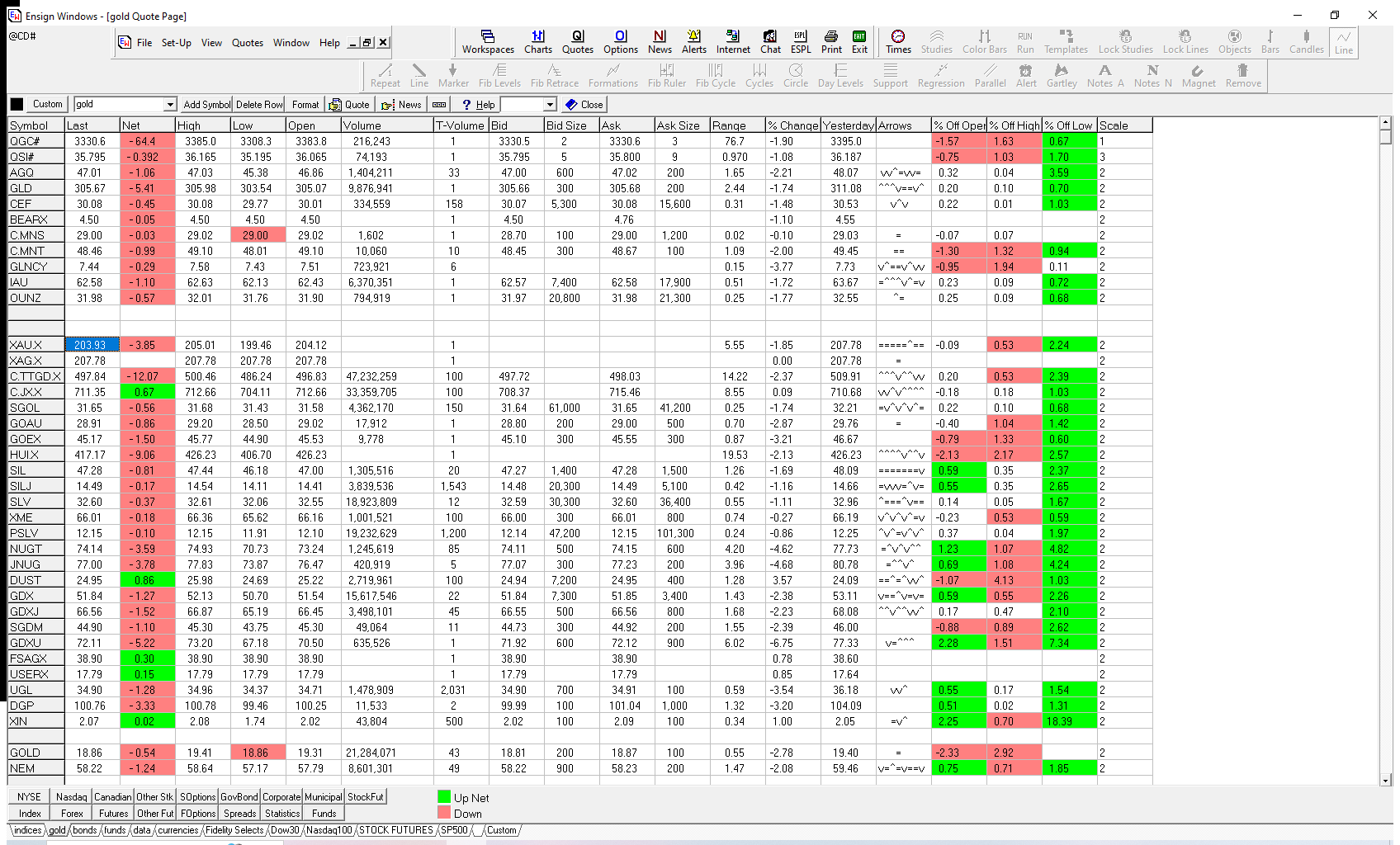Open the Internet toolbar icon

733,42
